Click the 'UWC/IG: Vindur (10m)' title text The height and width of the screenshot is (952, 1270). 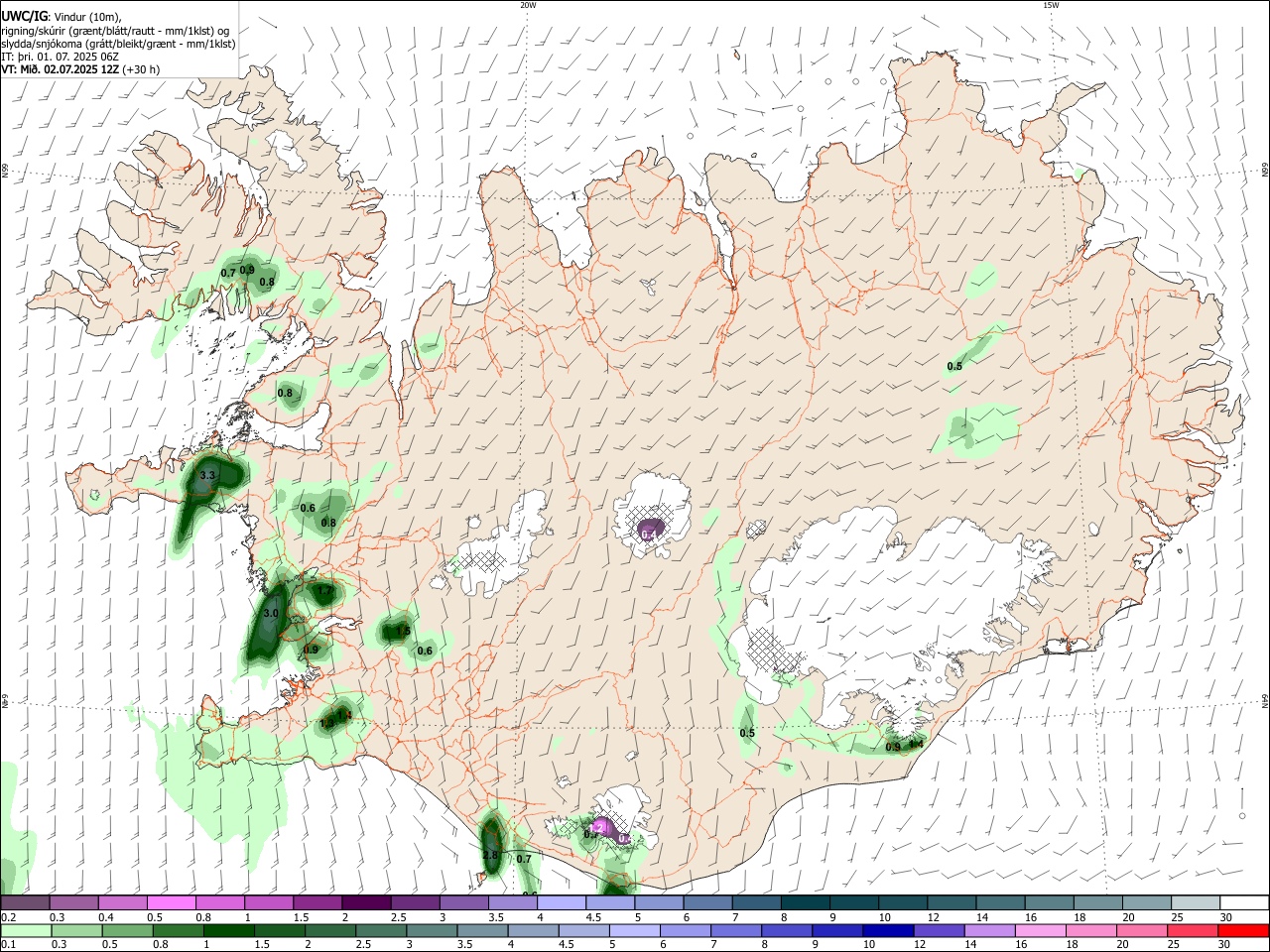[62, 17]
